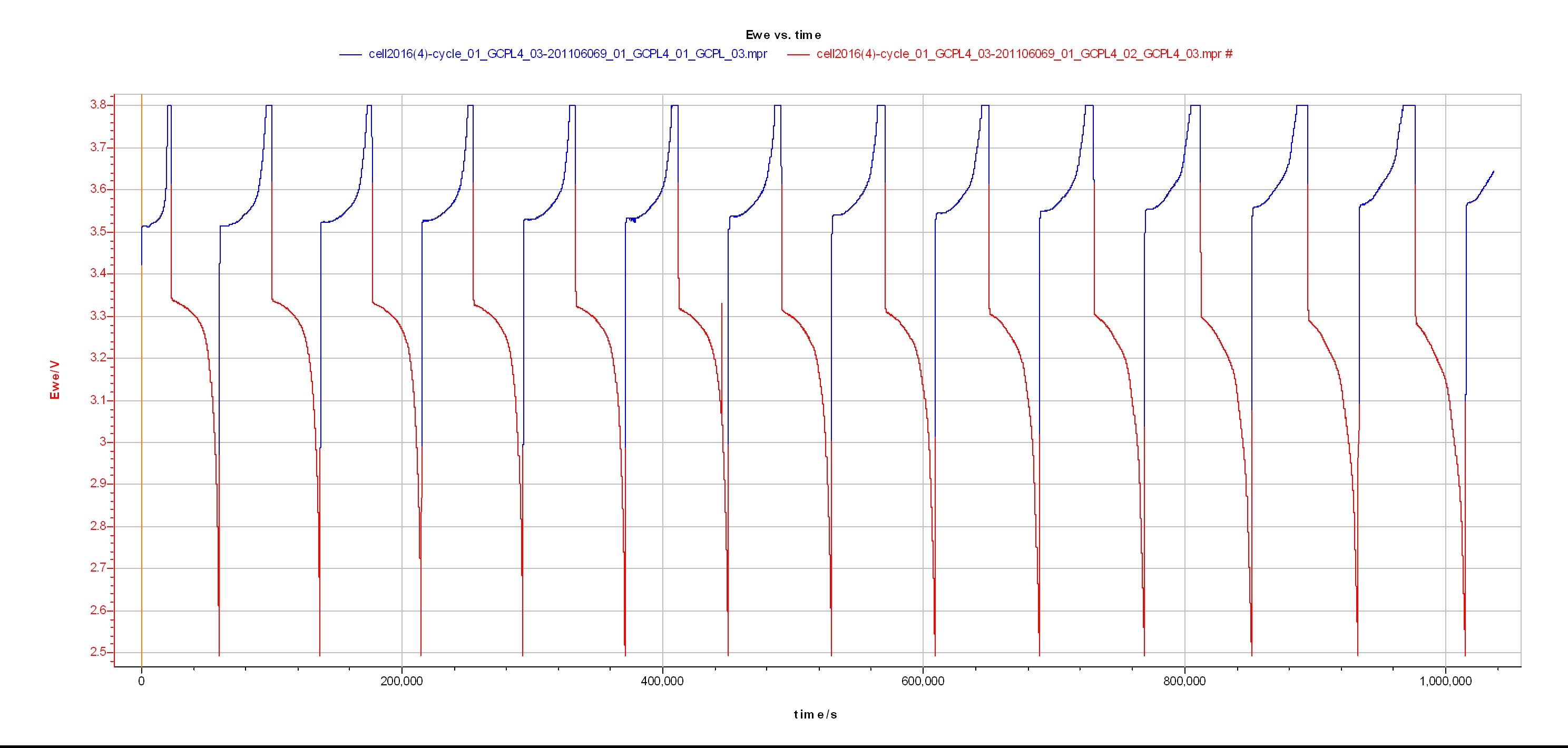Select the red GCPL4_03.mpr # legend entry

(1024, 54)
